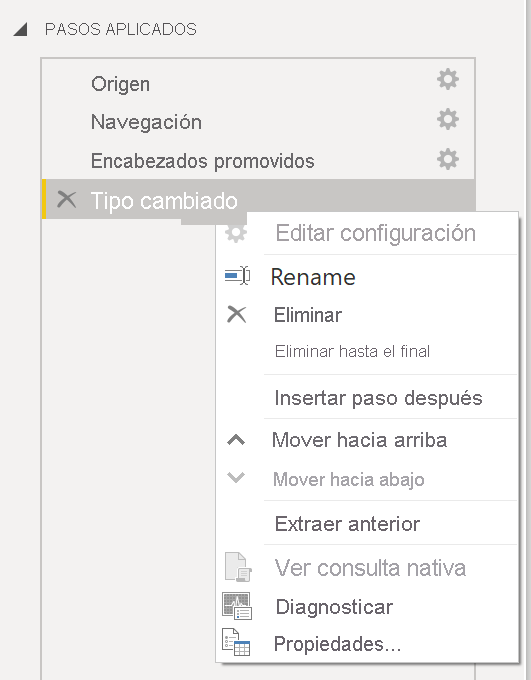531x680 pixels.
Task: Click the Diagnosticar chart icon
Action: pos(237,606)
